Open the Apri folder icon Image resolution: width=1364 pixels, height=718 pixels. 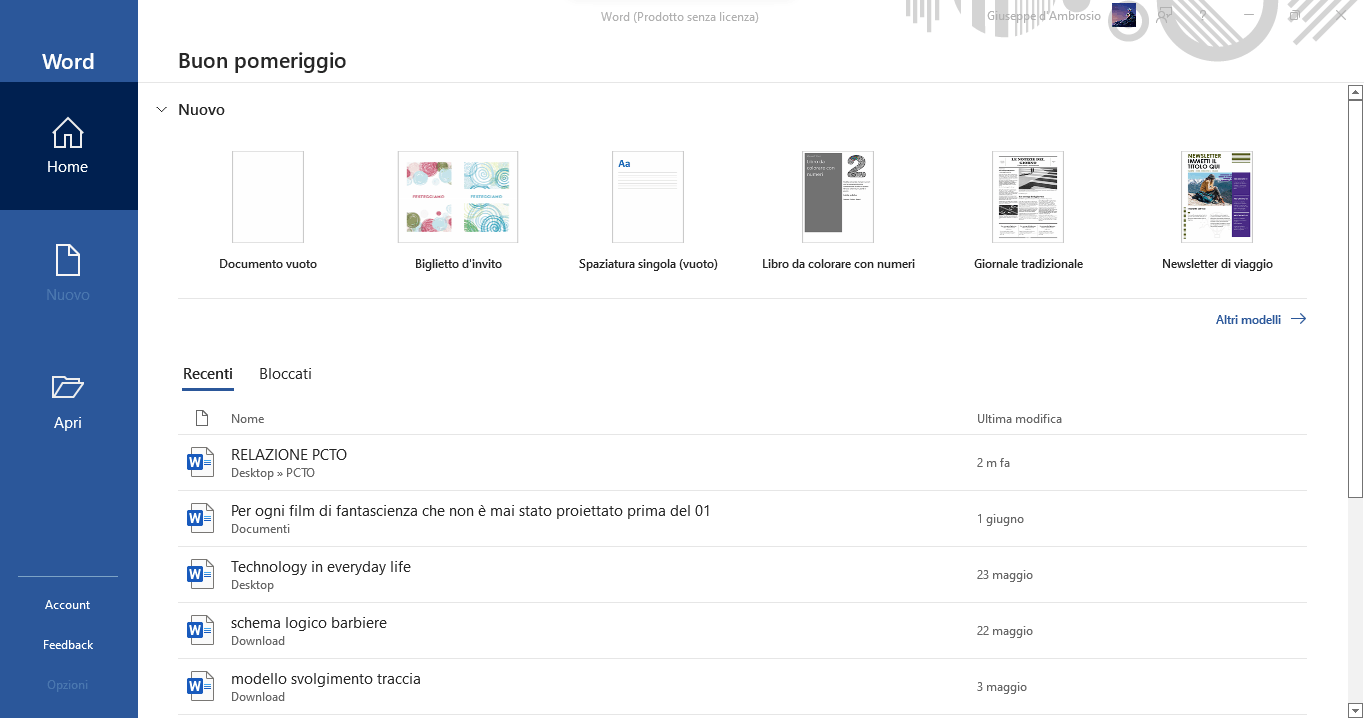point(68,387)
